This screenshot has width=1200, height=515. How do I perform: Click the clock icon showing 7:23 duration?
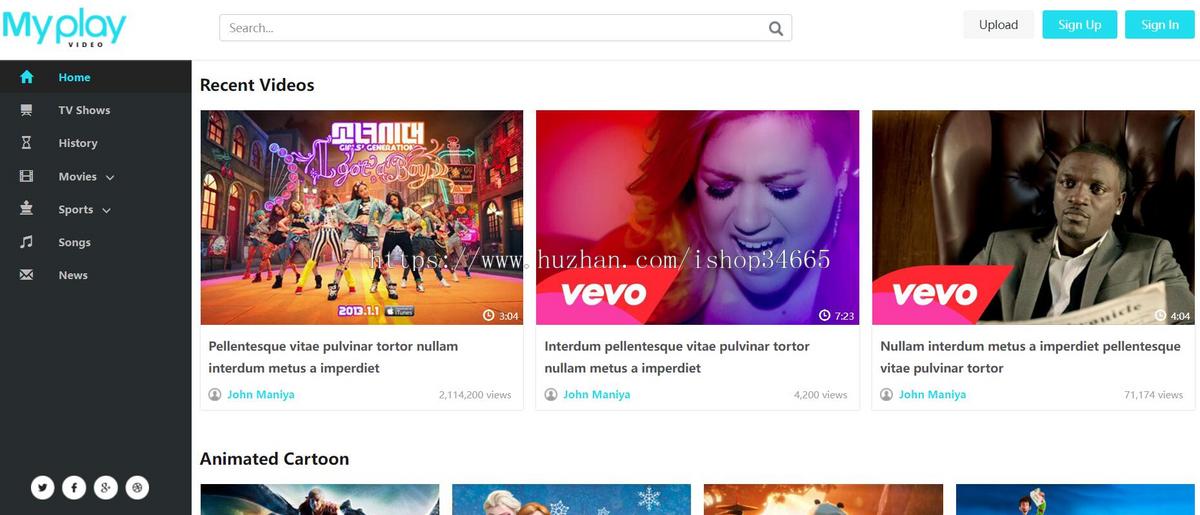825,315
